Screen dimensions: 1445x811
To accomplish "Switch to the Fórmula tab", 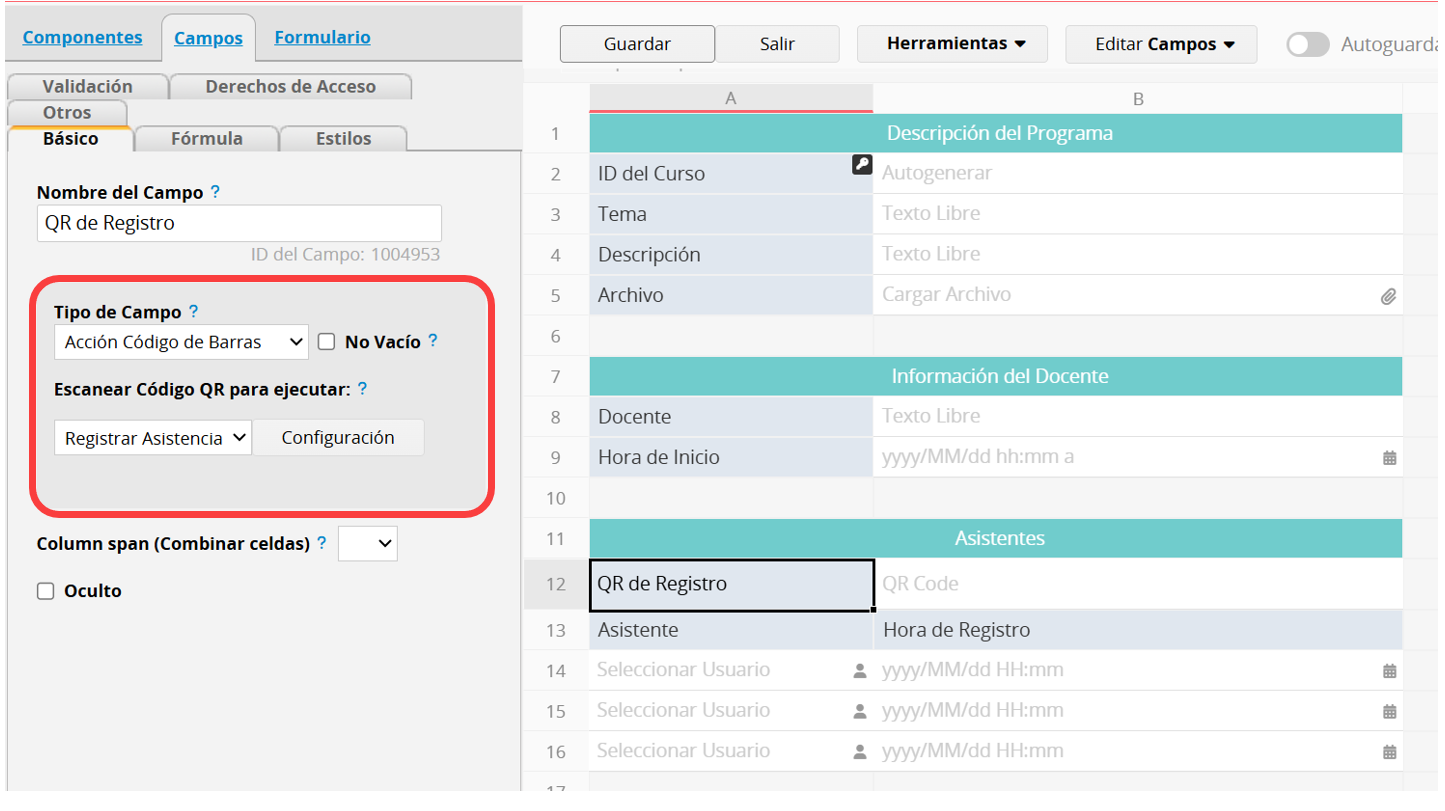I will point(206,139).
